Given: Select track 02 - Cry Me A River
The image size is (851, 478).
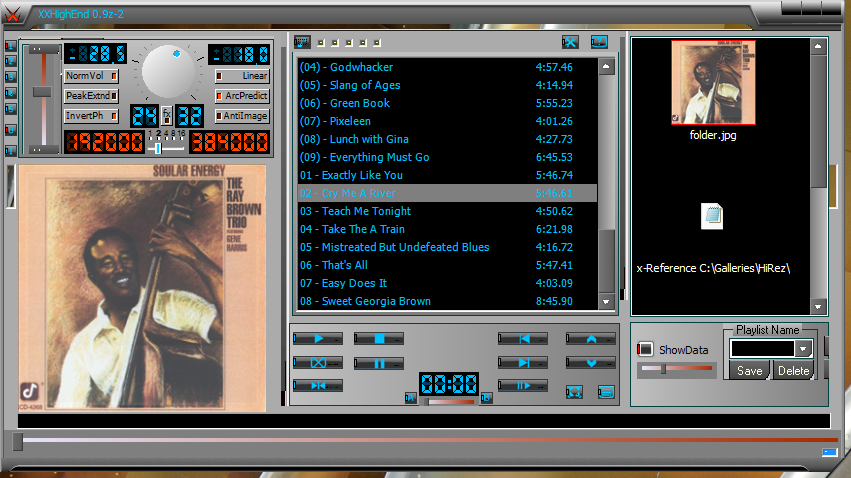Looking at the screenshot, I should tap(448, 193).
